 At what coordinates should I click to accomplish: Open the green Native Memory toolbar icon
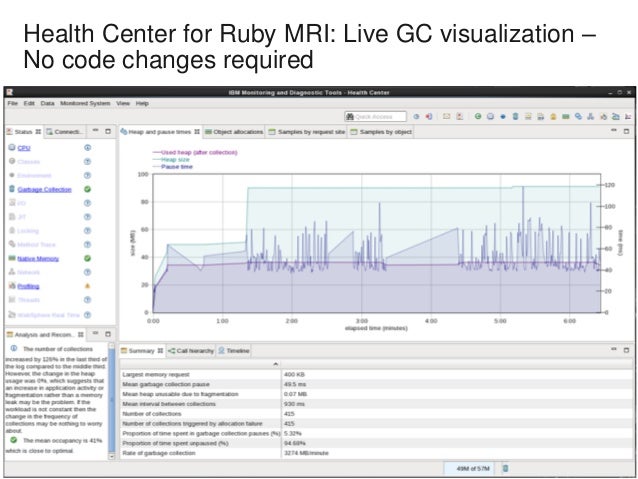(566, 116)
